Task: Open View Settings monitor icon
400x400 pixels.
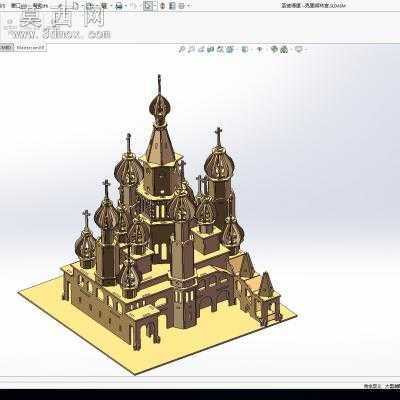Action: pos(299,50)
